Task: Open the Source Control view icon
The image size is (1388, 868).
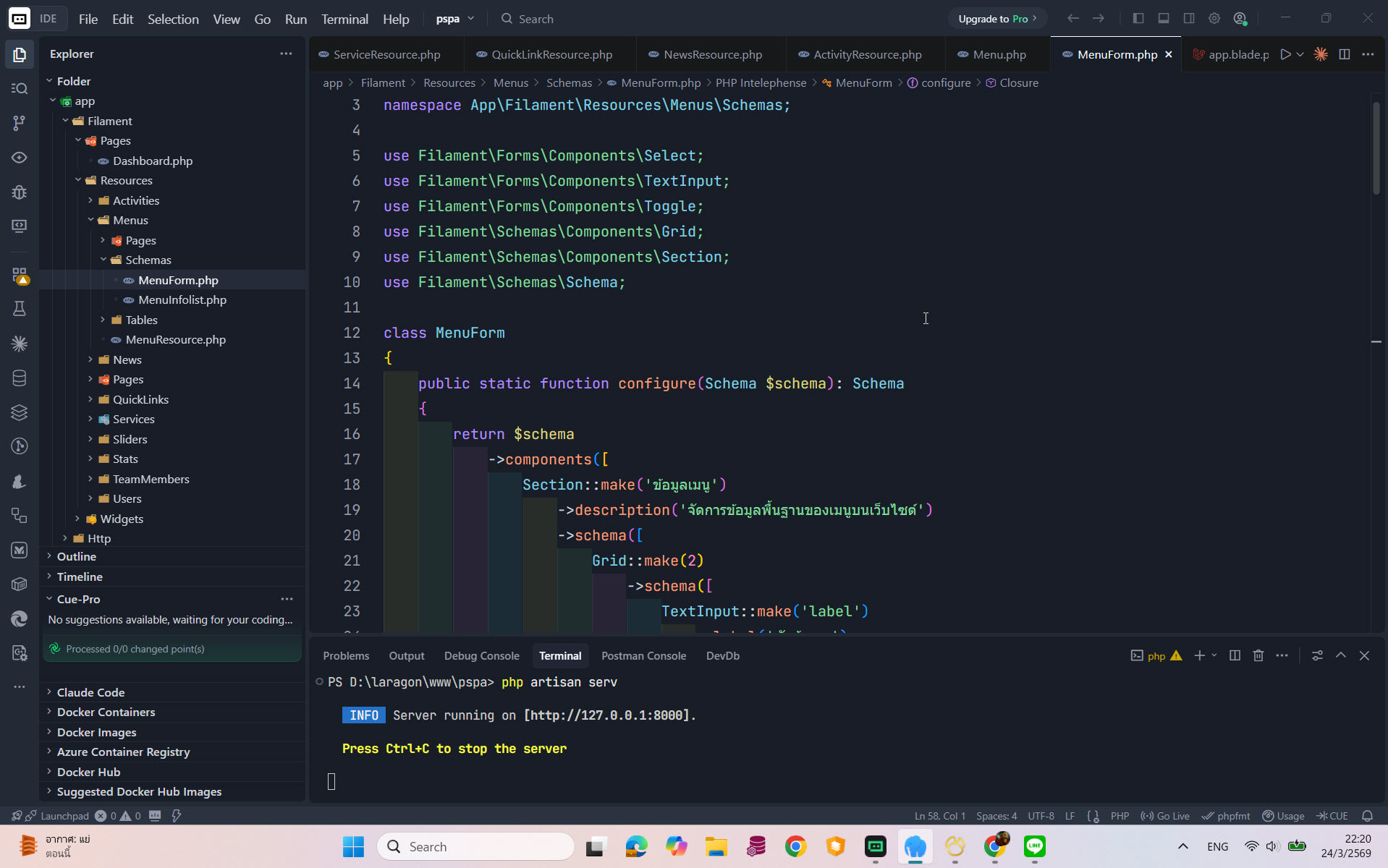Action: (20, 123)
